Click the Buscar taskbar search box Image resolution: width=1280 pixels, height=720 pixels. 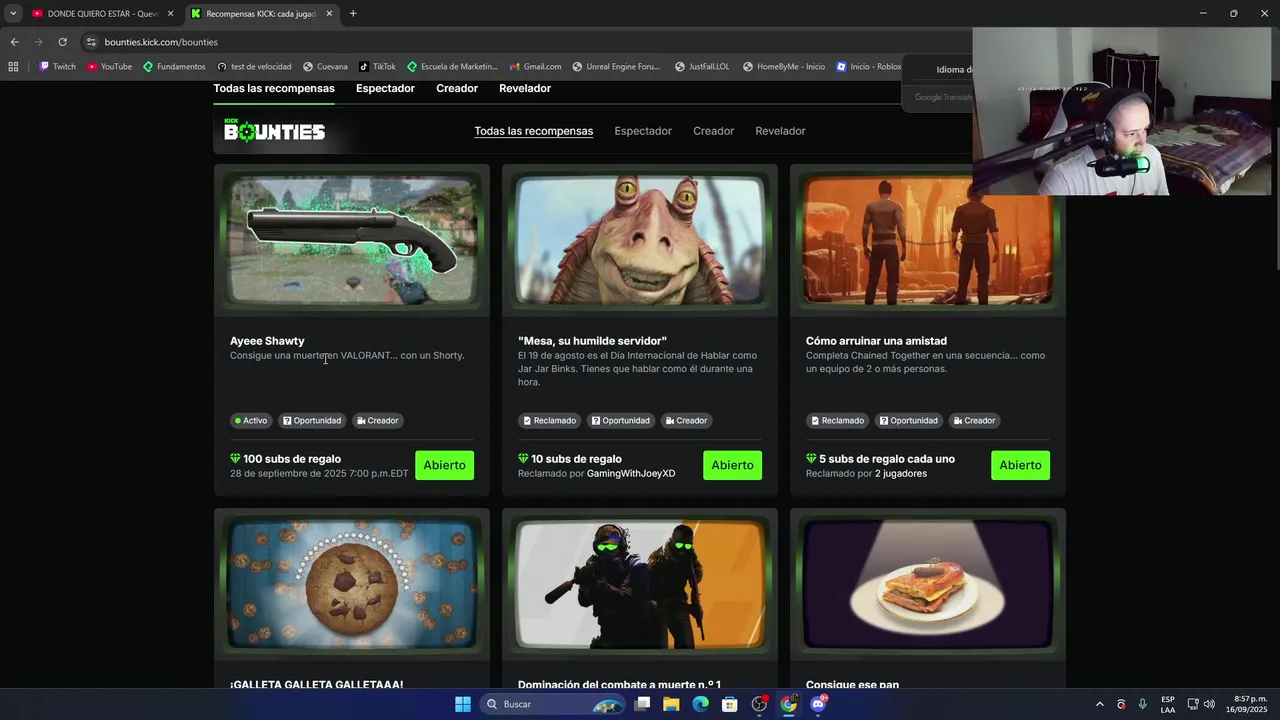551,704
